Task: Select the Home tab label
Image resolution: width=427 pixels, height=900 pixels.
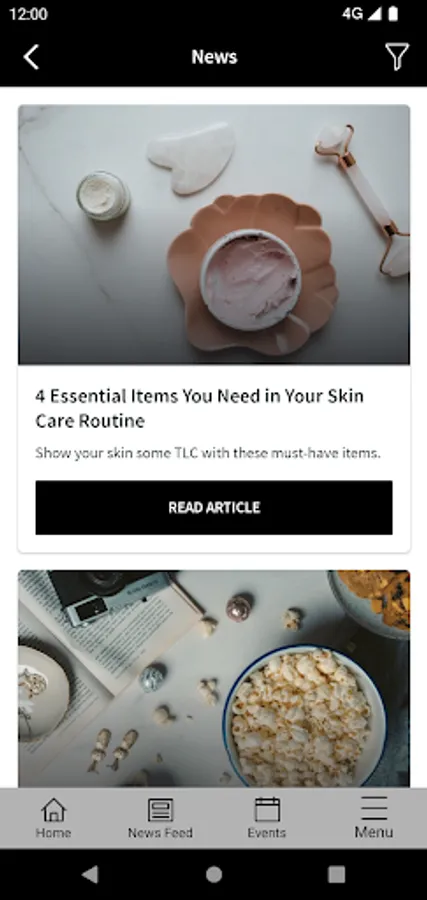Action: 53,832
